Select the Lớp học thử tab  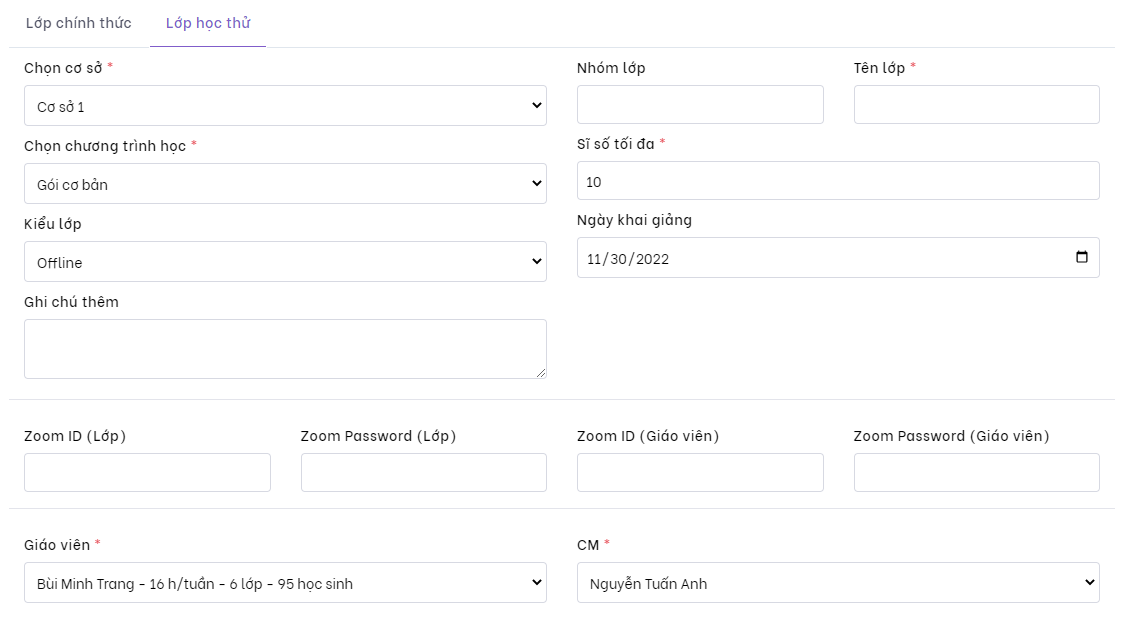[208, 23]
